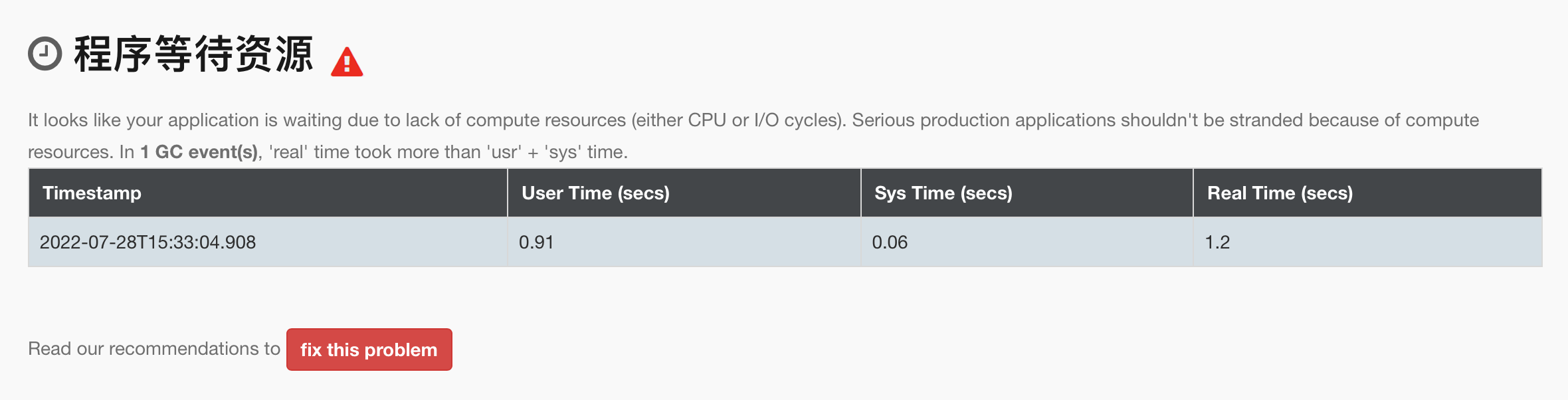Screen dimensions: 1568x400
Task: Click the red warning triangle icon
Action: point(347,62)
